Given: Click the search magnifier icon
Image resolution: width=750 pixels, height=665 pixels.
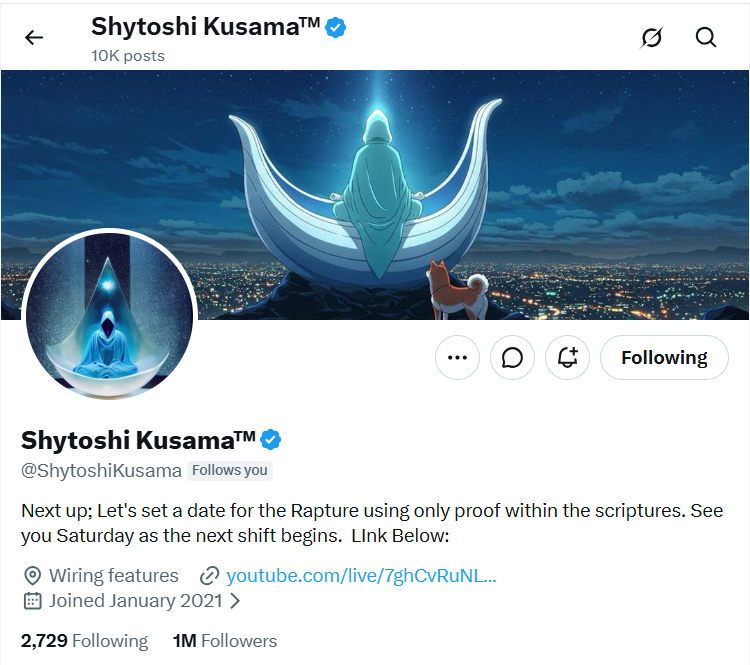Looking at the screenshot, I should click(706, 38).
